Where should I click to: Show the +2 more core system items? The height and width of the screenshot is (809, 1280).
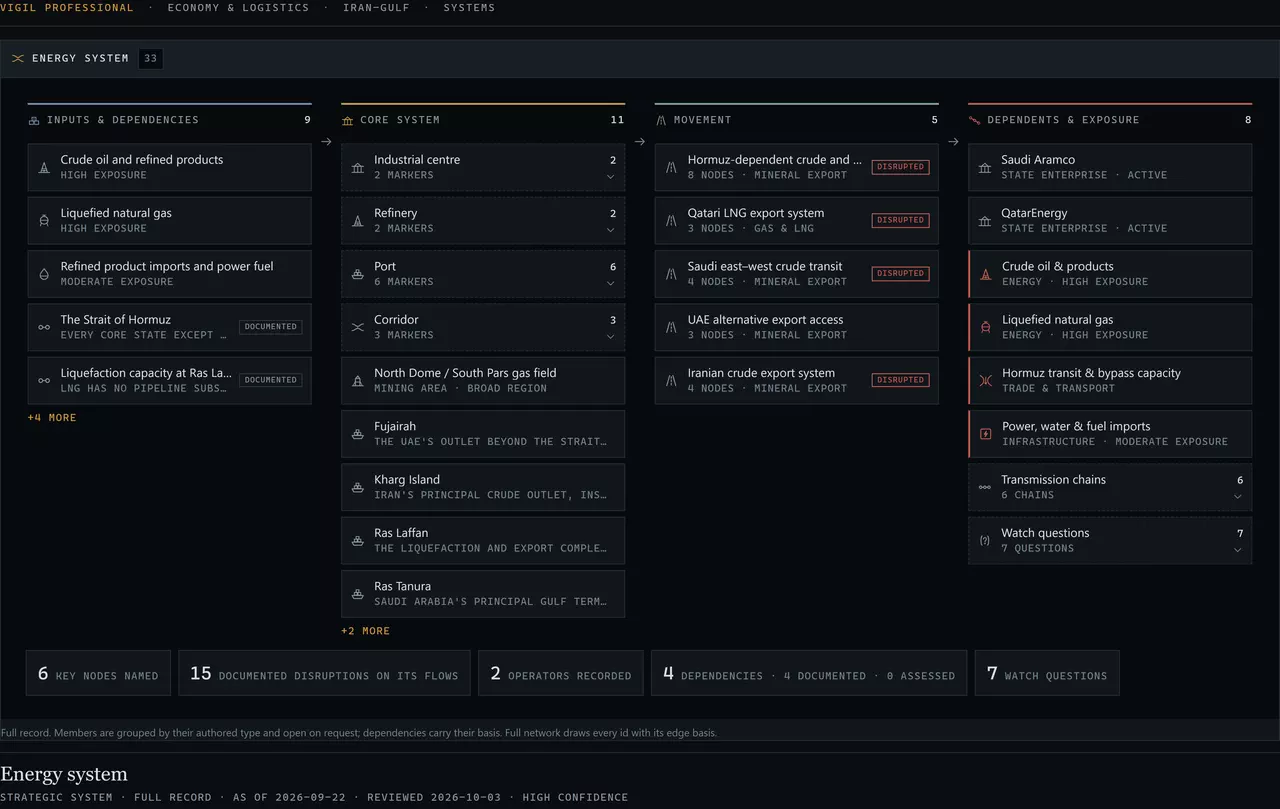(x=365, y=631)
